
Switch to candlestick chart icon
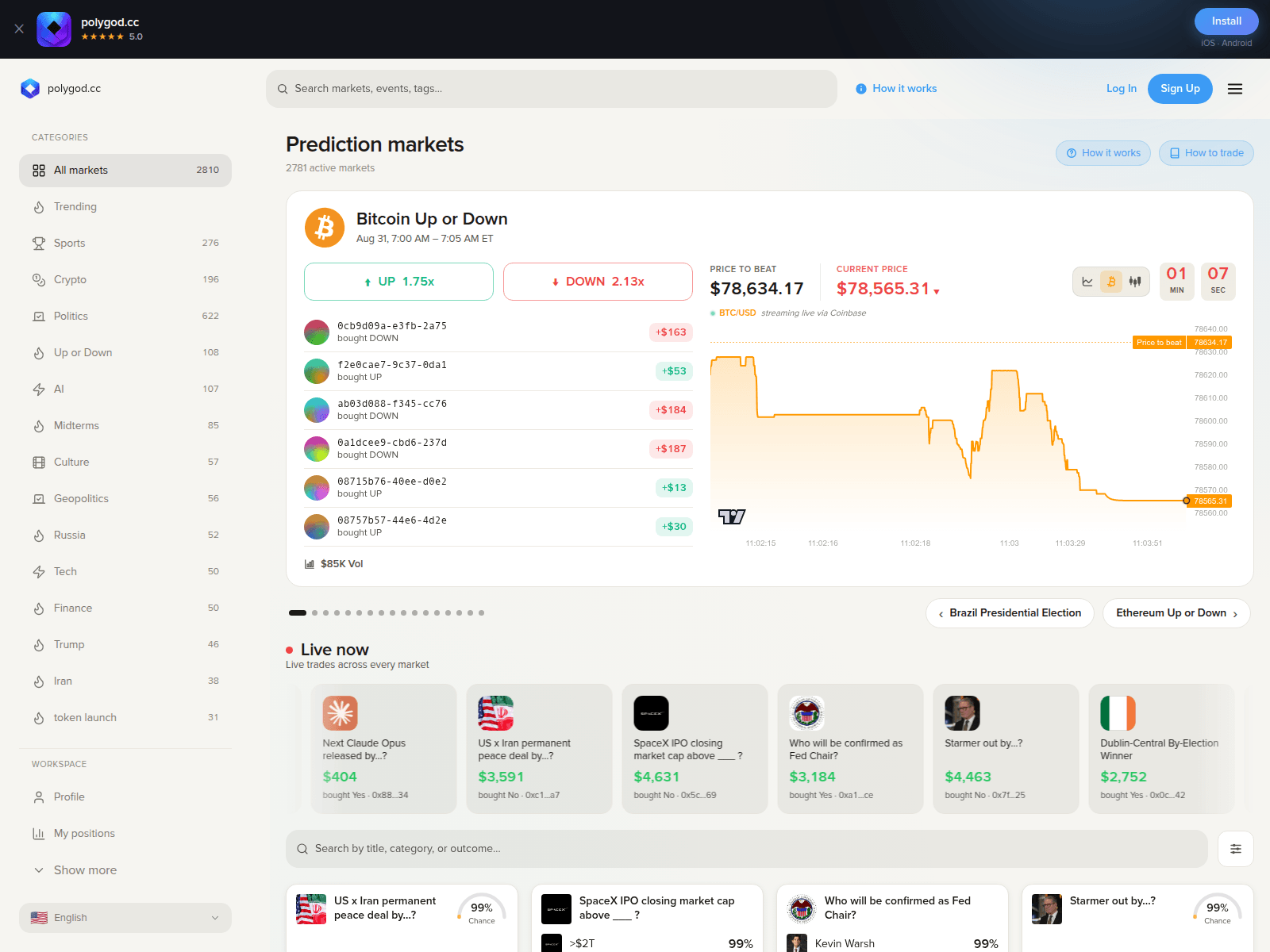pyautogui.click(x=1135, y=282)
